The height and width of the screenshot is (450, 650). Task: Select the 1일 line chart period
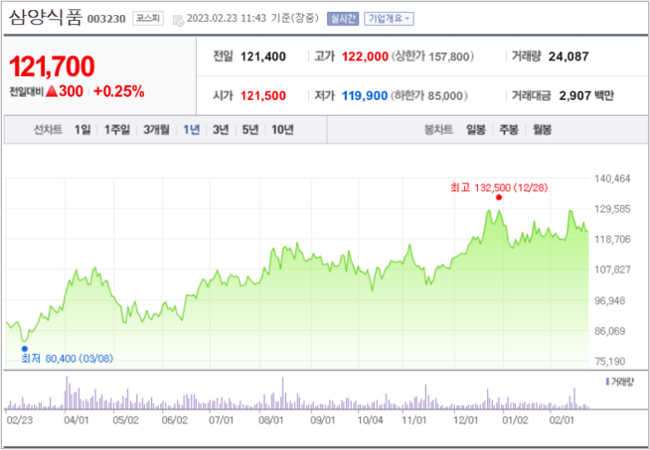(x=82, y=130)
